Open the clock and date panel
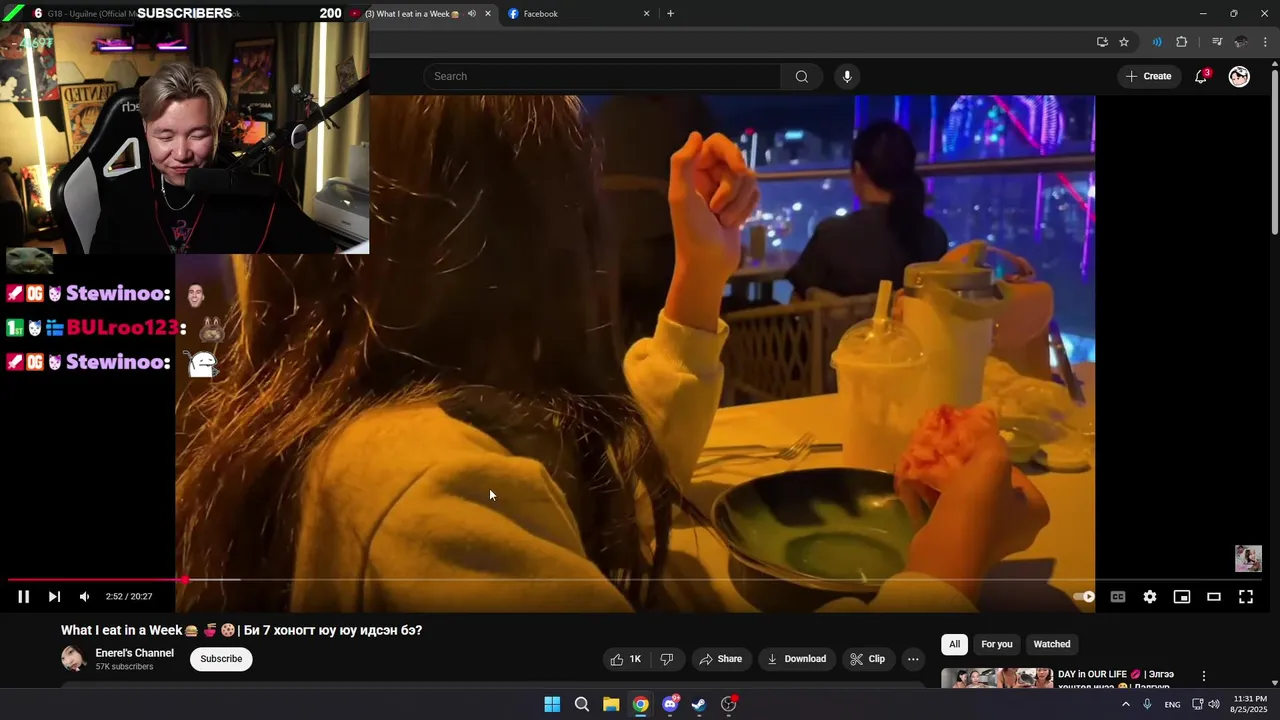 coord(1250,704)
